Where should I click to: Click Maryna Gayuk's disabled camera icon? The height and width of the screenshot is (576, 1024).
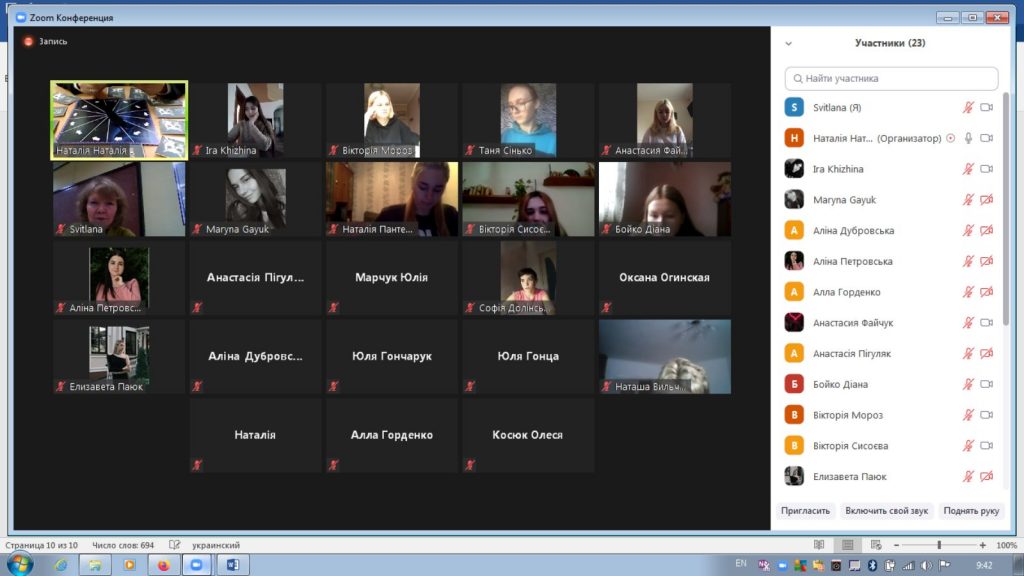pos(987,199)
